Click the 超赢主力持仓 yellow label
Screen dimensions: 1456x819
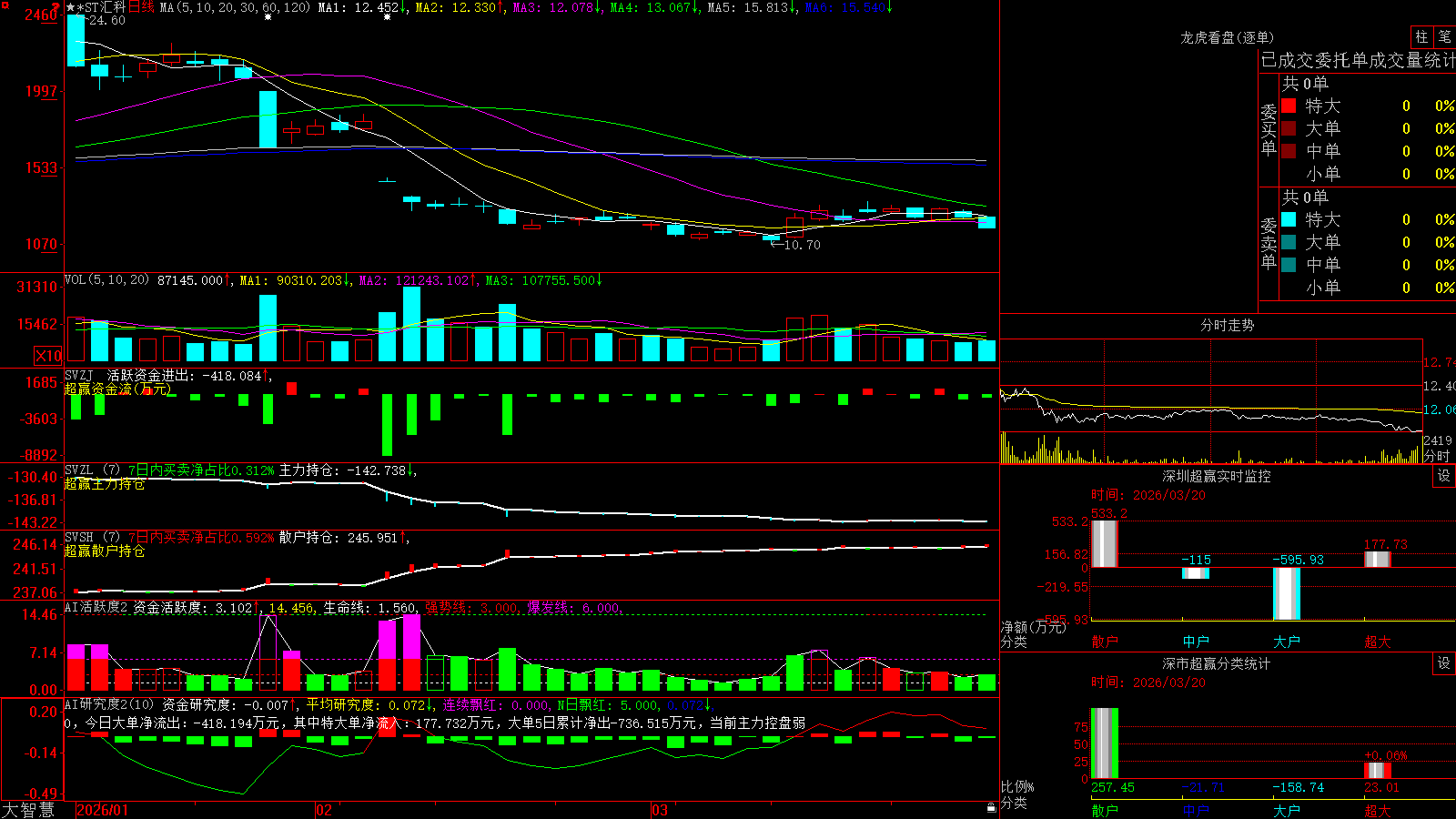click(105, 484)
